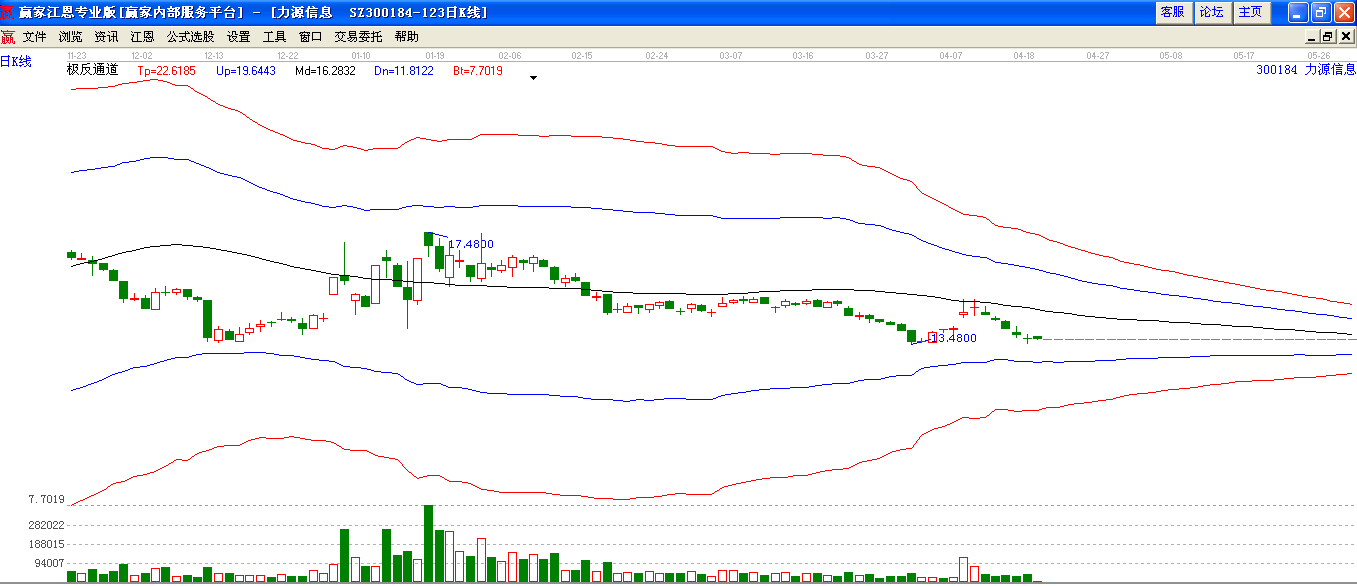
Task: Open the 江恩 menu
Action: (x=142, y=37)
